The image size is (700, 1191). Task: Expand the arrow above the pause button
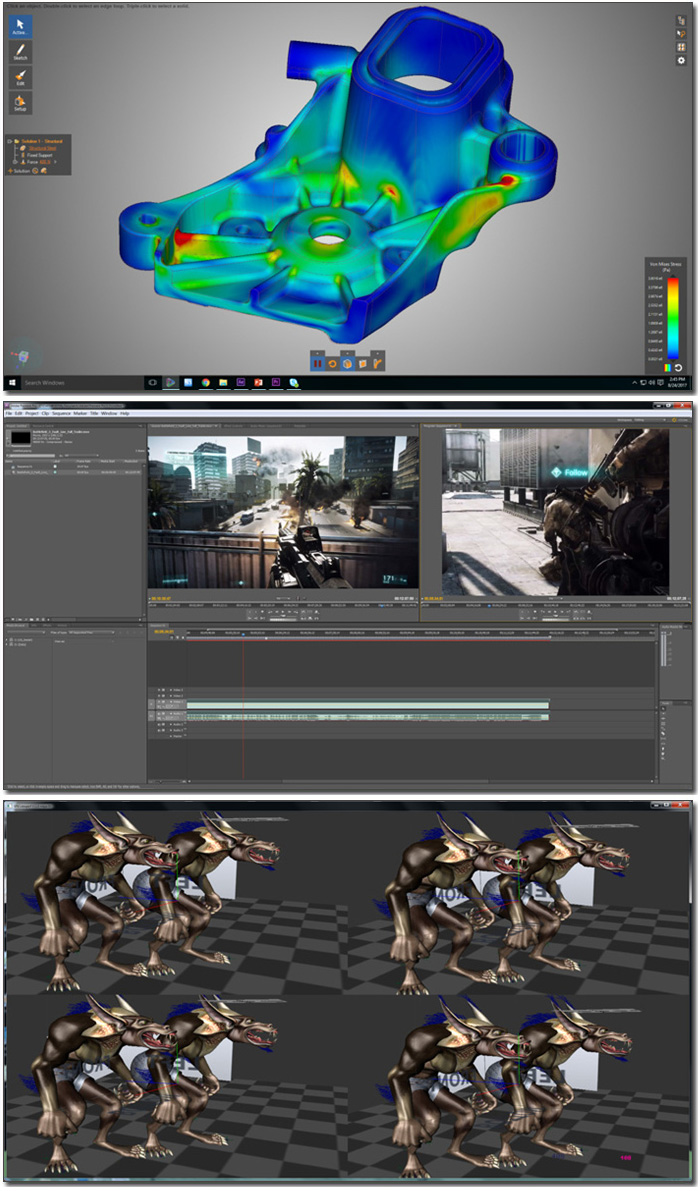click(x=317, y=353)
